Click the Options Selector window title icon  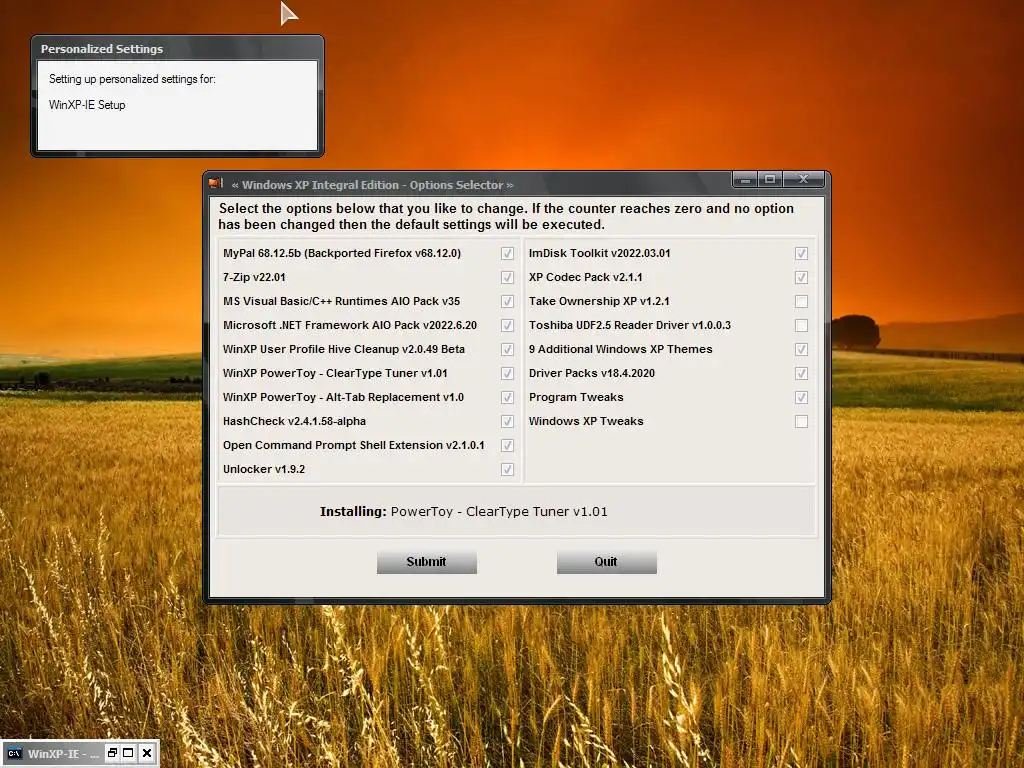(216, 184)
